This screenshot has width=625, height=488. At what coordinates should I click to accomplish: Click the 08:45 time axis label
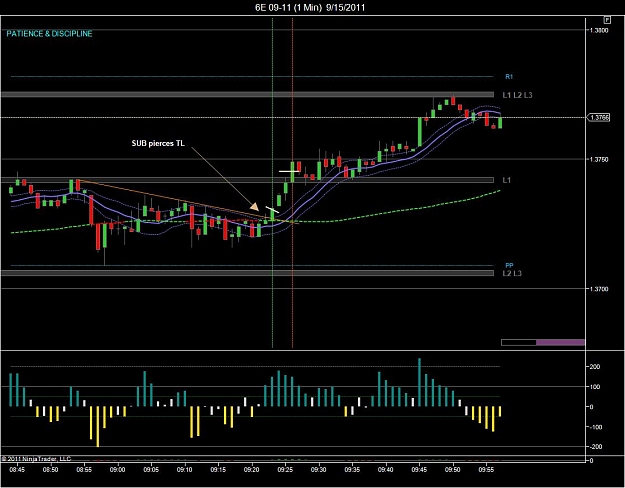point(17,470)
